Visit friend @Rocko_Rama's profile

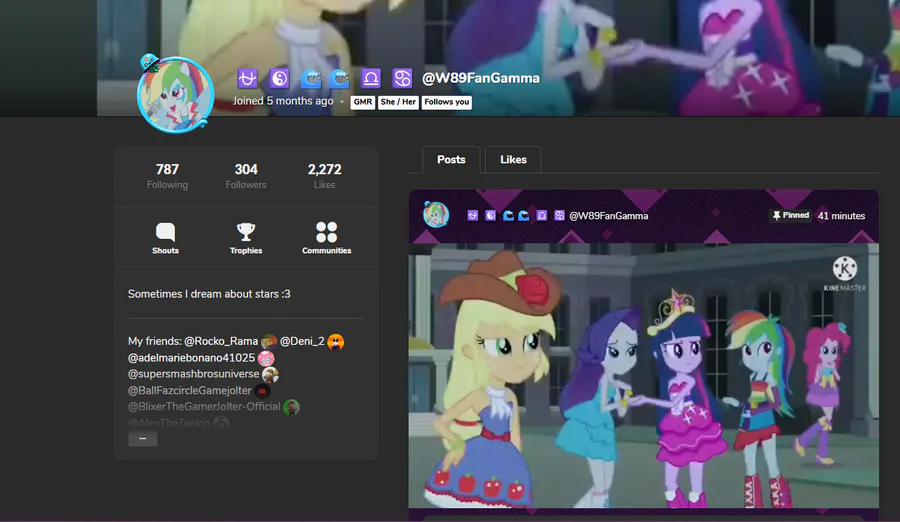pos(221,341)
